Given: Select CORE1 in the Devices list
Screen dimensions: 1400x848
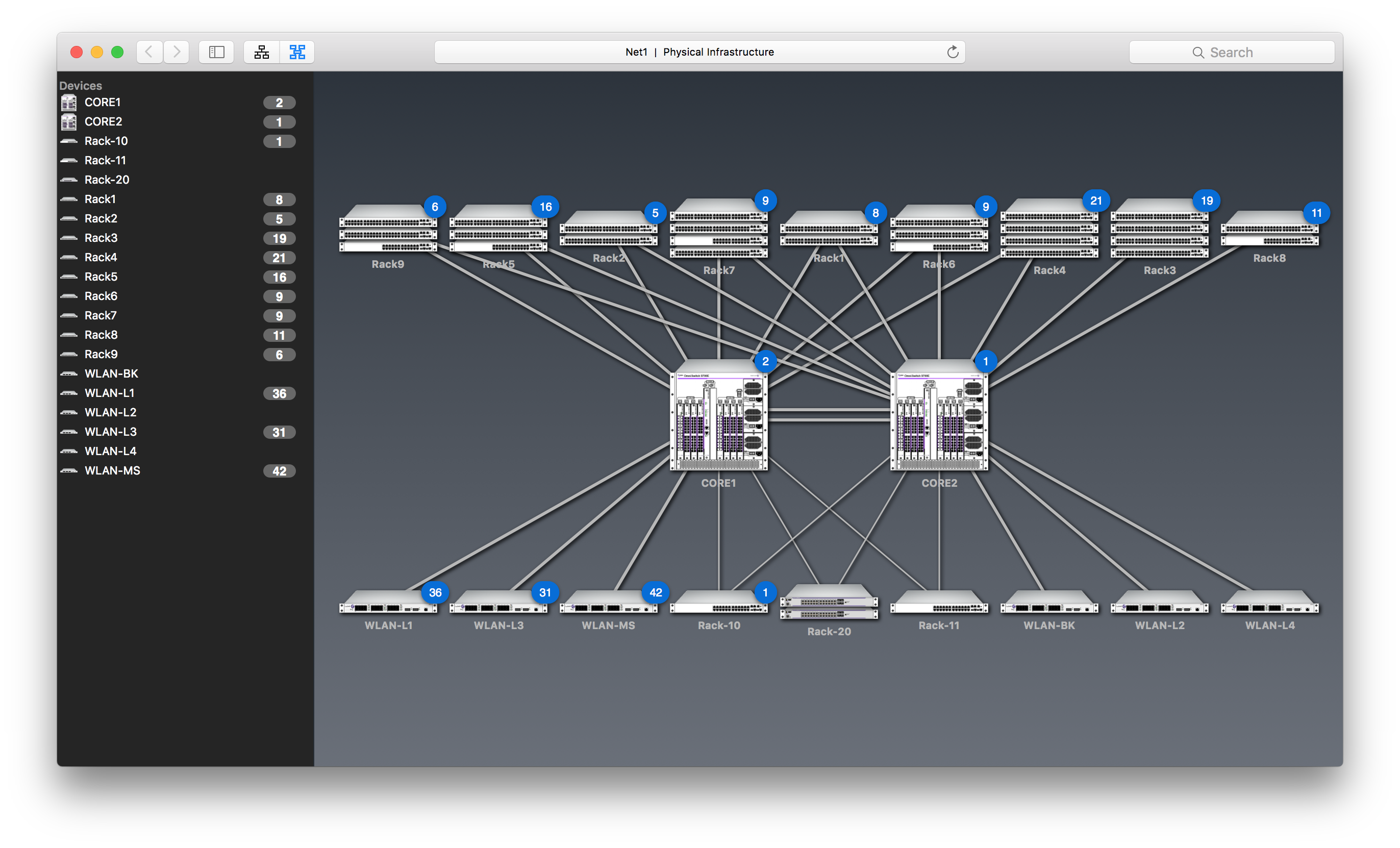Looking at the screenshot, I should tap(103, 103).
